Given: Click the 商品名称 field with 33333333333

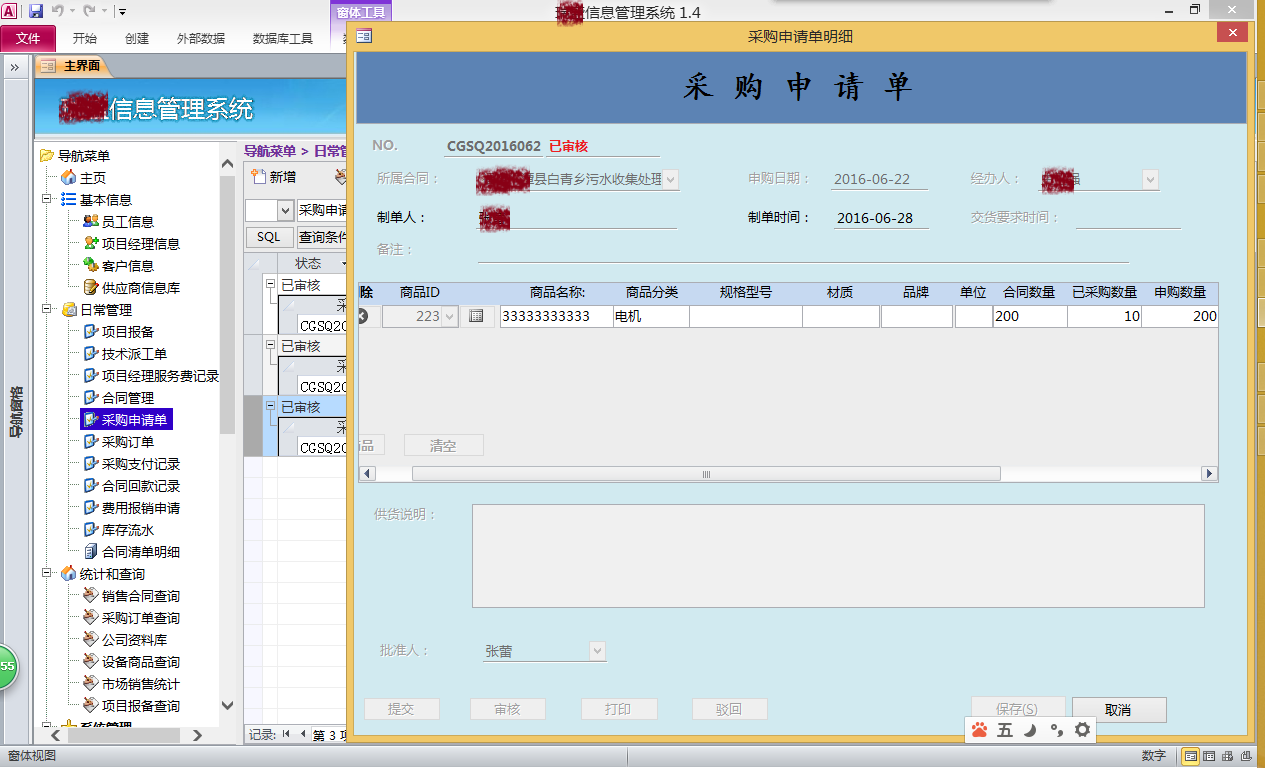Looking at the screenshot, I should point(556,316).
